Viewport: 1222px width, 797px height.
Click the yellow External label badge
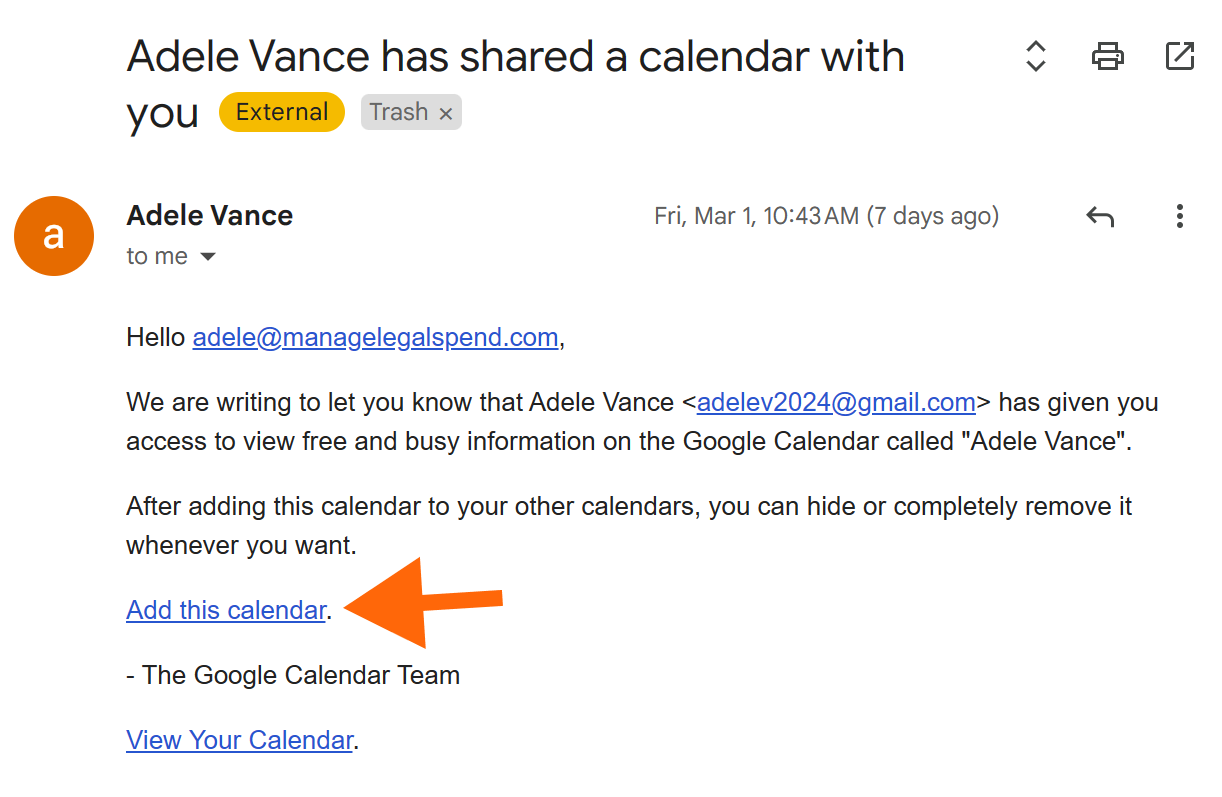(282, 112)
